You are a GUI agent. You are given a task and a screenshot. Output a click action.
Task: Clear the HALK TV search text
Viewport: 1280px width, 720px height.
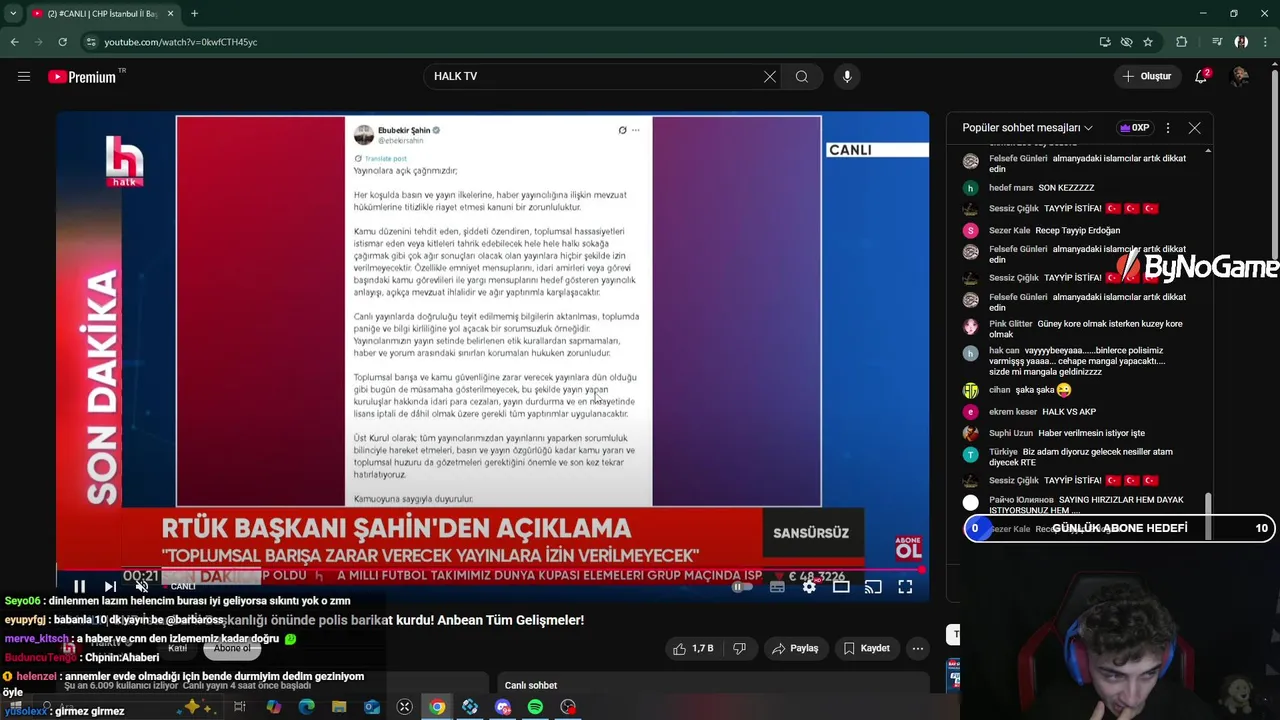pos(770,76)
